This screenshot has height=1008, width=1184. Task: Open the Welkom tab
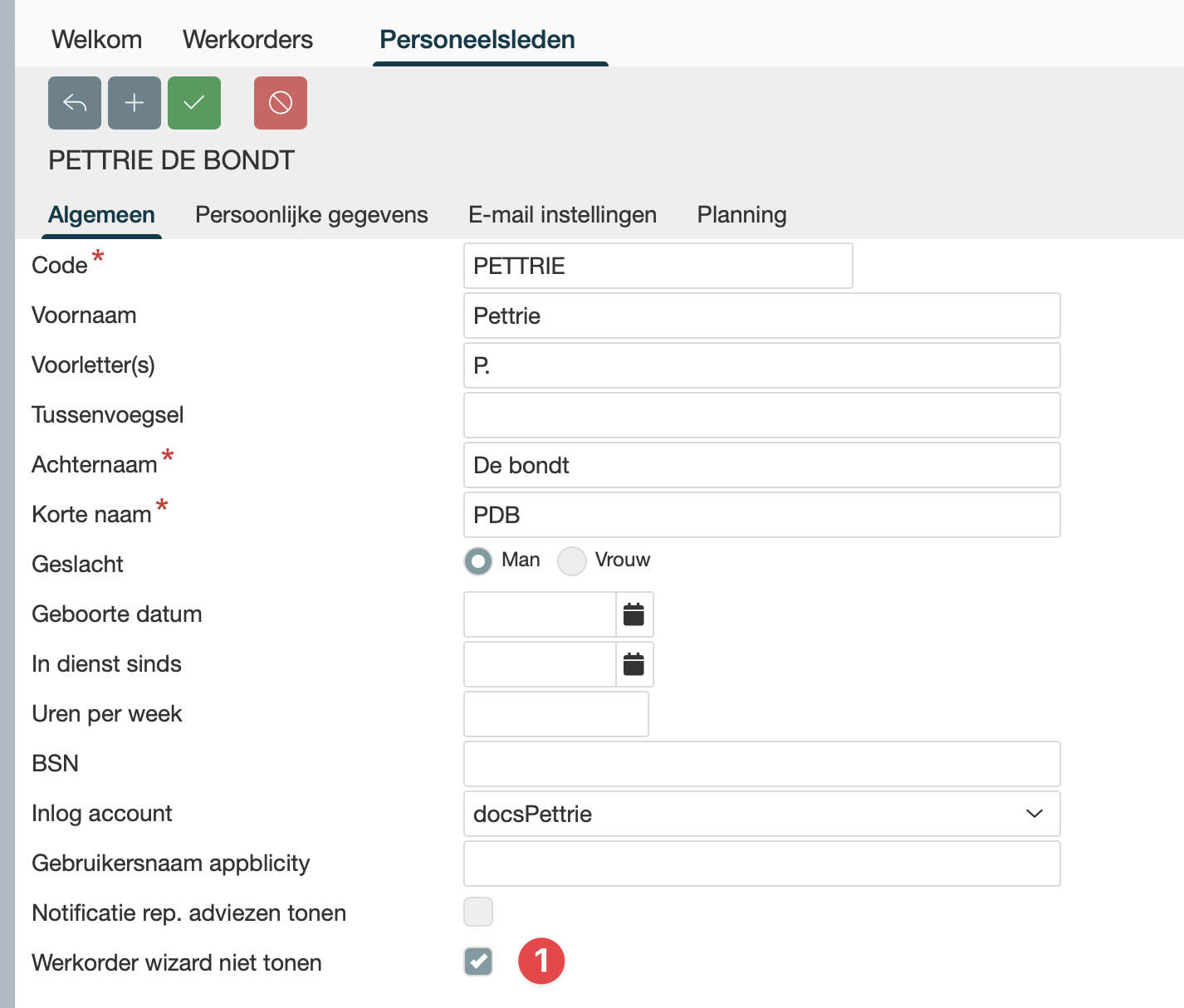point(96,40)
